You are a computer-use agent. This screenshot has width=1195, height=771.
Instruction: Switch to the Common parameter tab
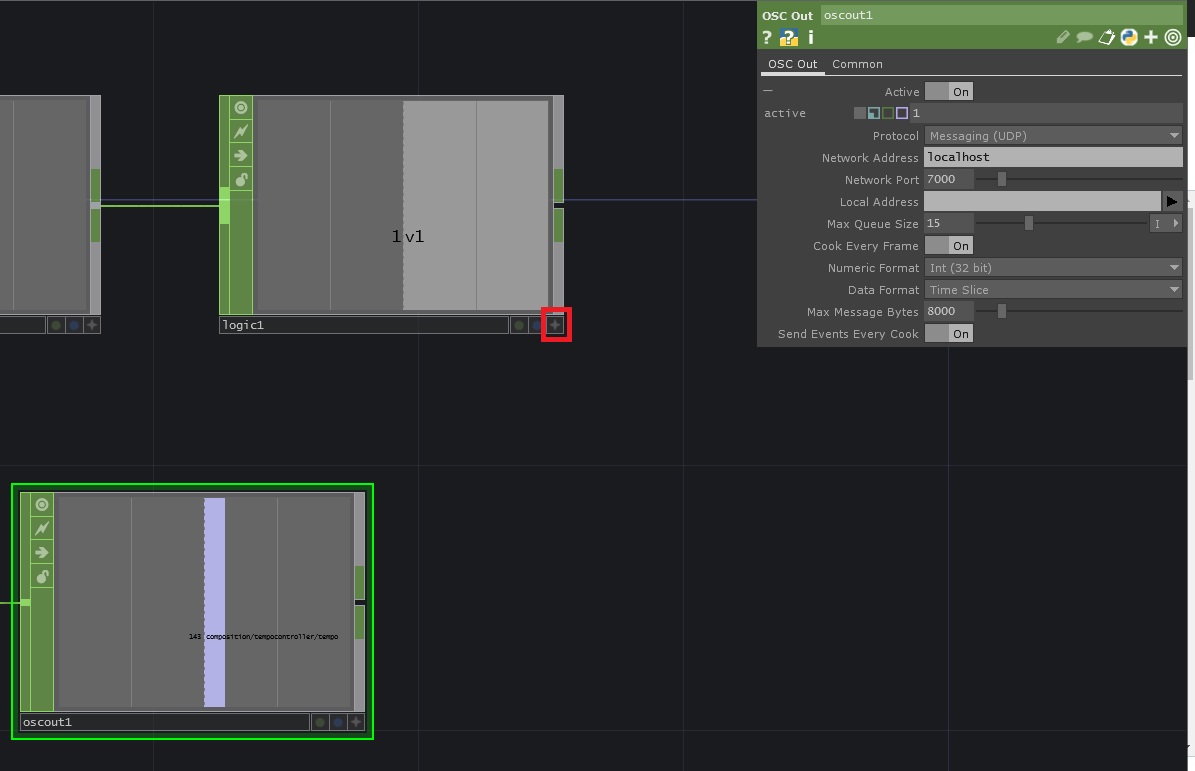[857, 64]
